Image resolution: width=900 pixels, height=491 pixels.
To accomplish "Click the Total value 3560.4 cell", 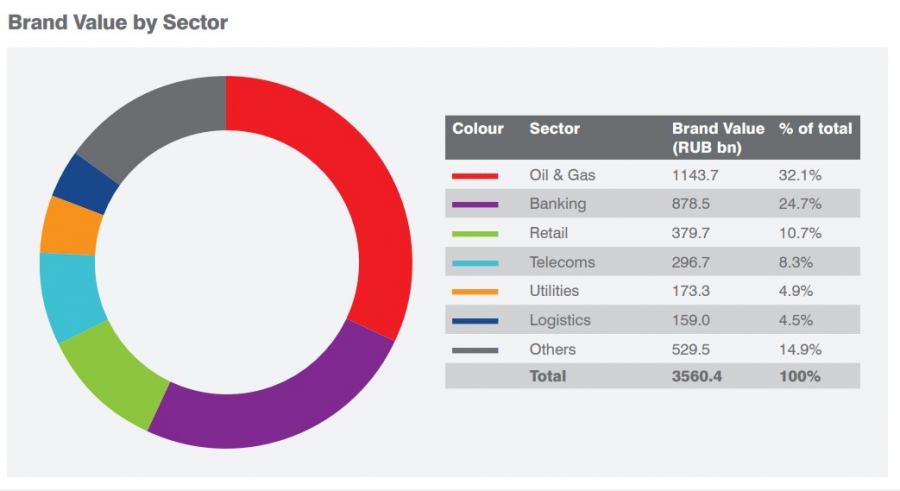I will [x=696, y=376].
